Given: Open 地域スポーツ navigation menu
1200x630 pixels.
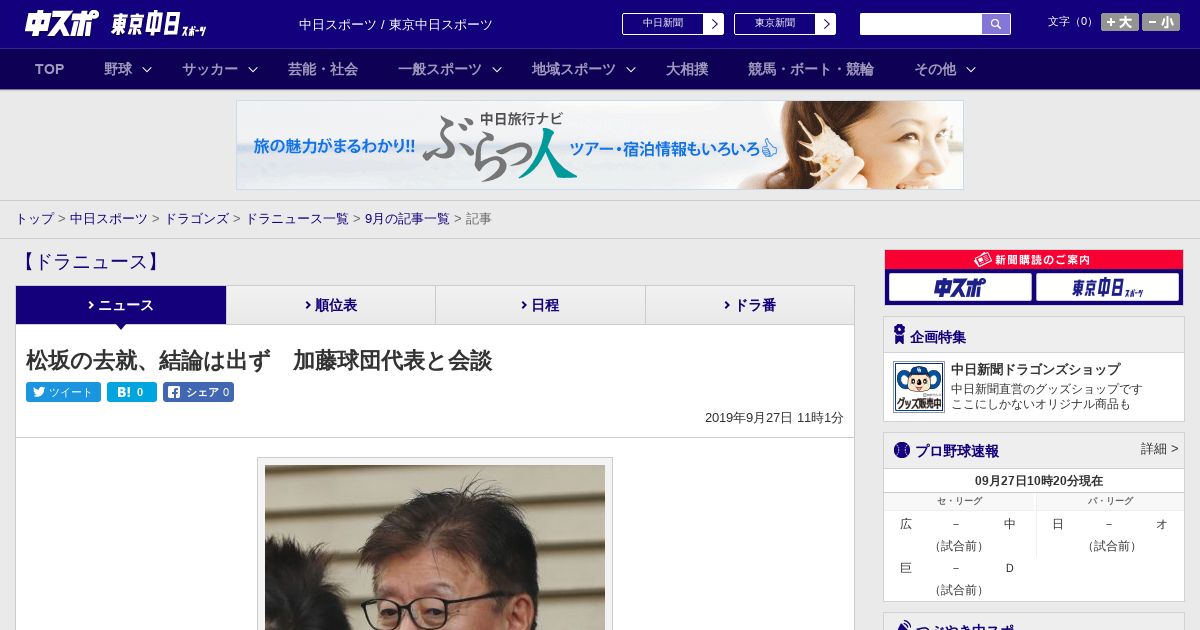Looking at the screenshot, I should [573, 69].
